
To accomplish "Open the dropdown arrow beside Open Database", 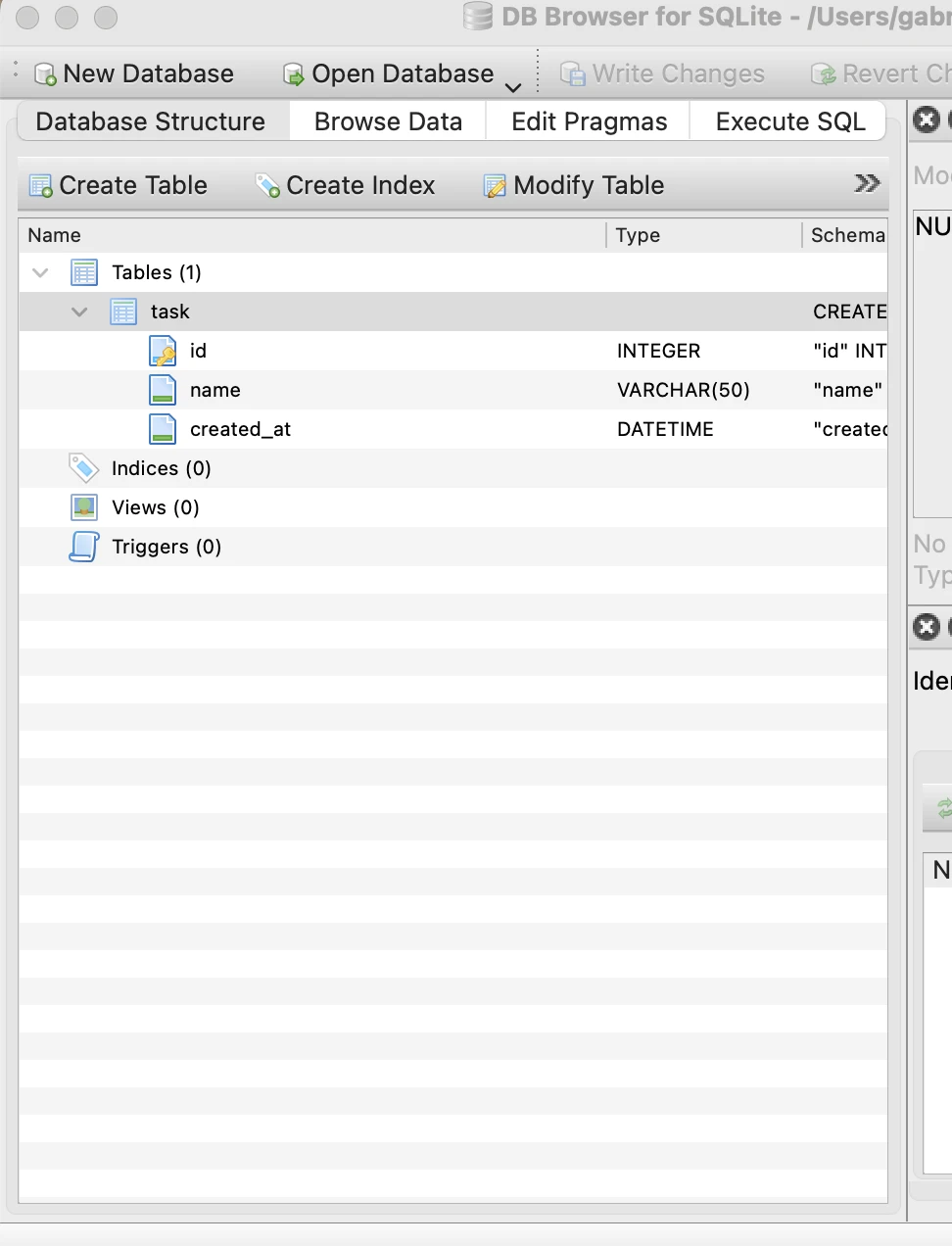I will [x=513, y=87].
